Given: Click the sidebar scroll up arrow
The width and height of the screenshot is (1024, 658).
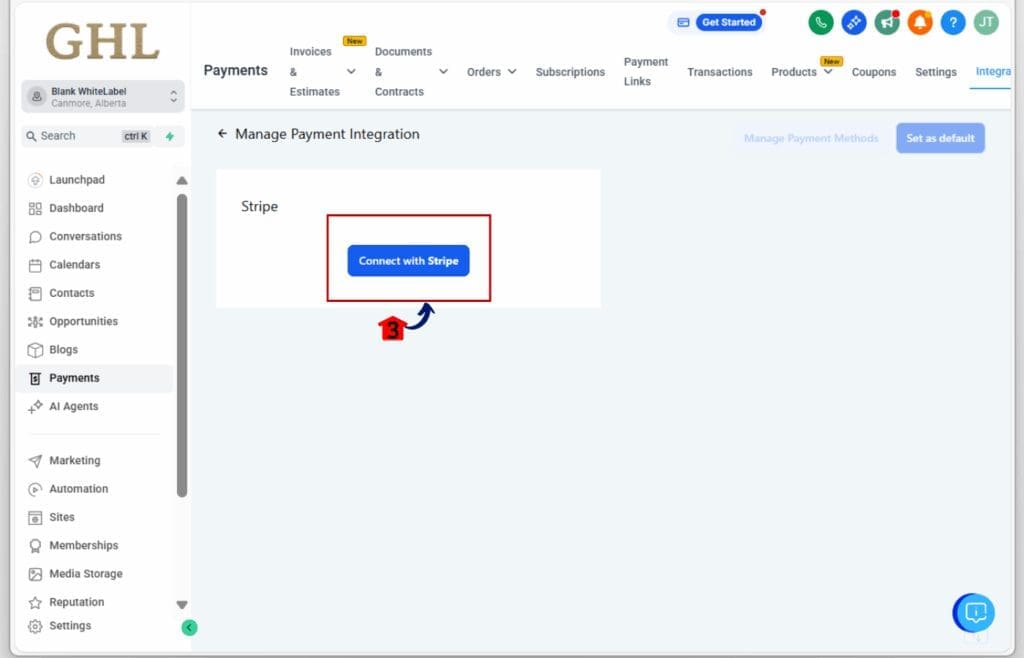Looking at the screenshot, I should (182, 180).
